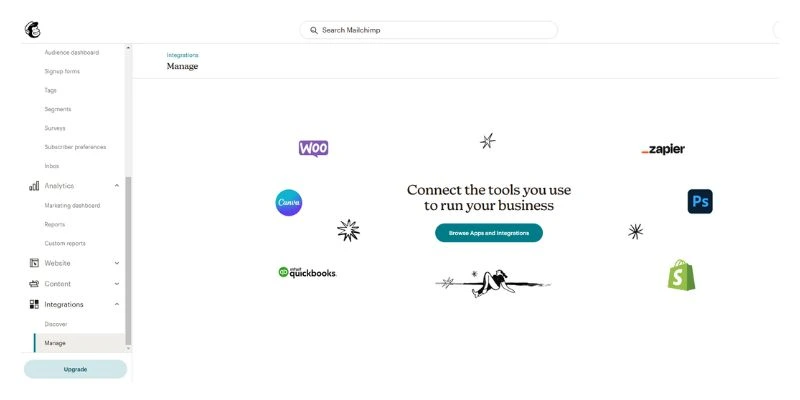This screenshot has width=800, height=400.
Task: Click the Search Mailchimp field
Action: click(428, 30)
